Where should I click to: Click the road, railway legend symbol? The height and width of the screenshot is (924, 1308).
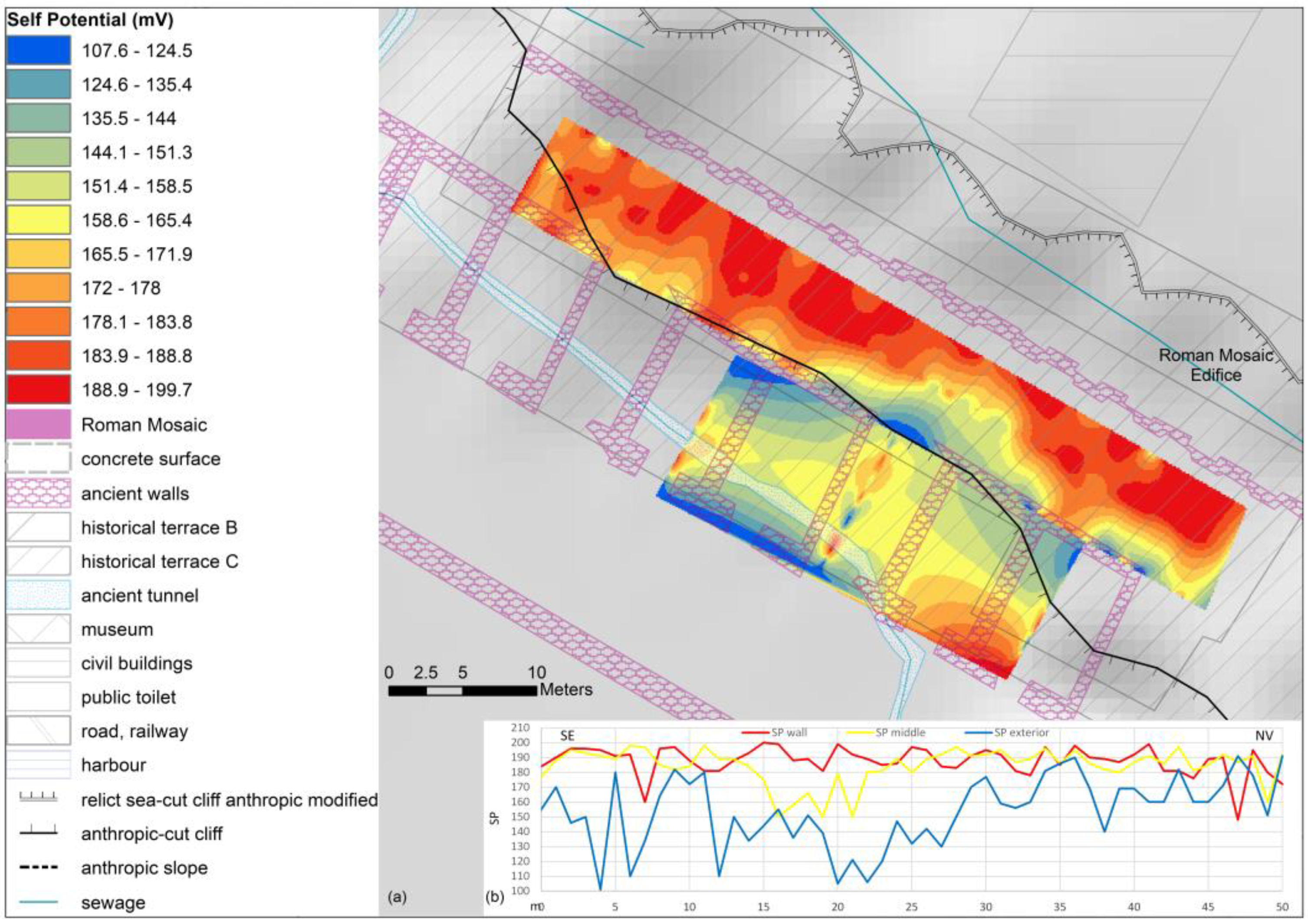pos(38,731)
